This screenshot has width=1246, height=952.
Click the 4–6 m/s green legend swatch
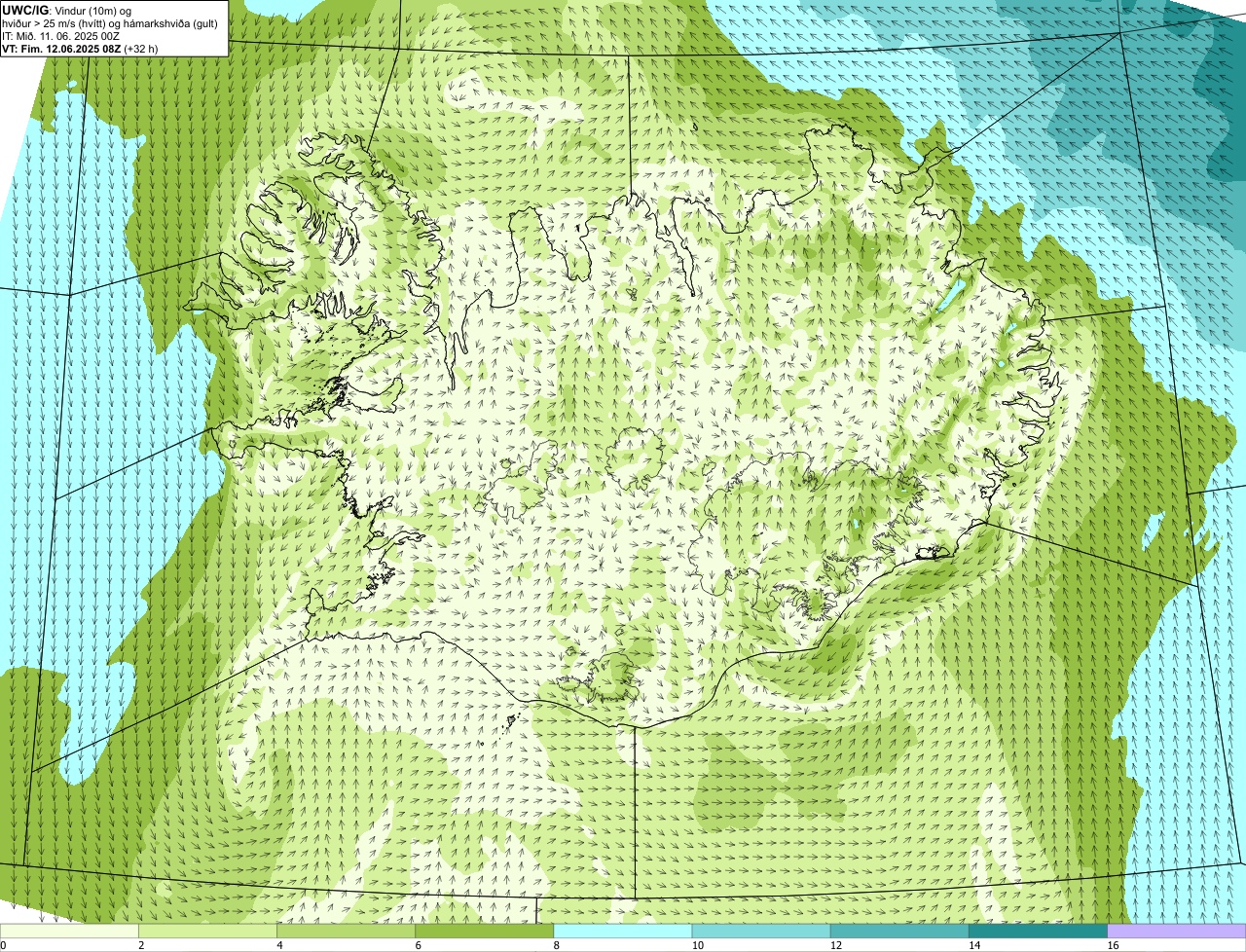click(346, 931)
